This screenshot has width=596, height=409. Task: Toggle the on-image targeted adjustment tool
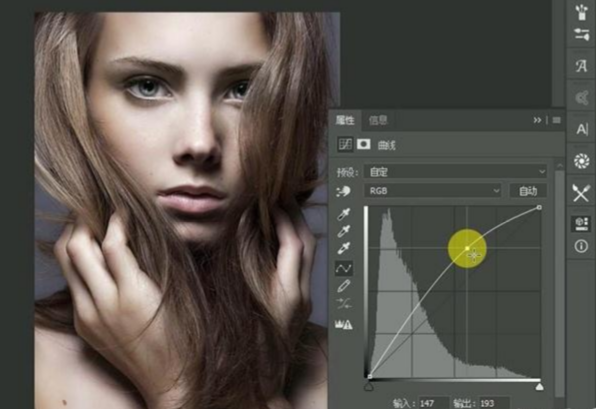point(343,191)
